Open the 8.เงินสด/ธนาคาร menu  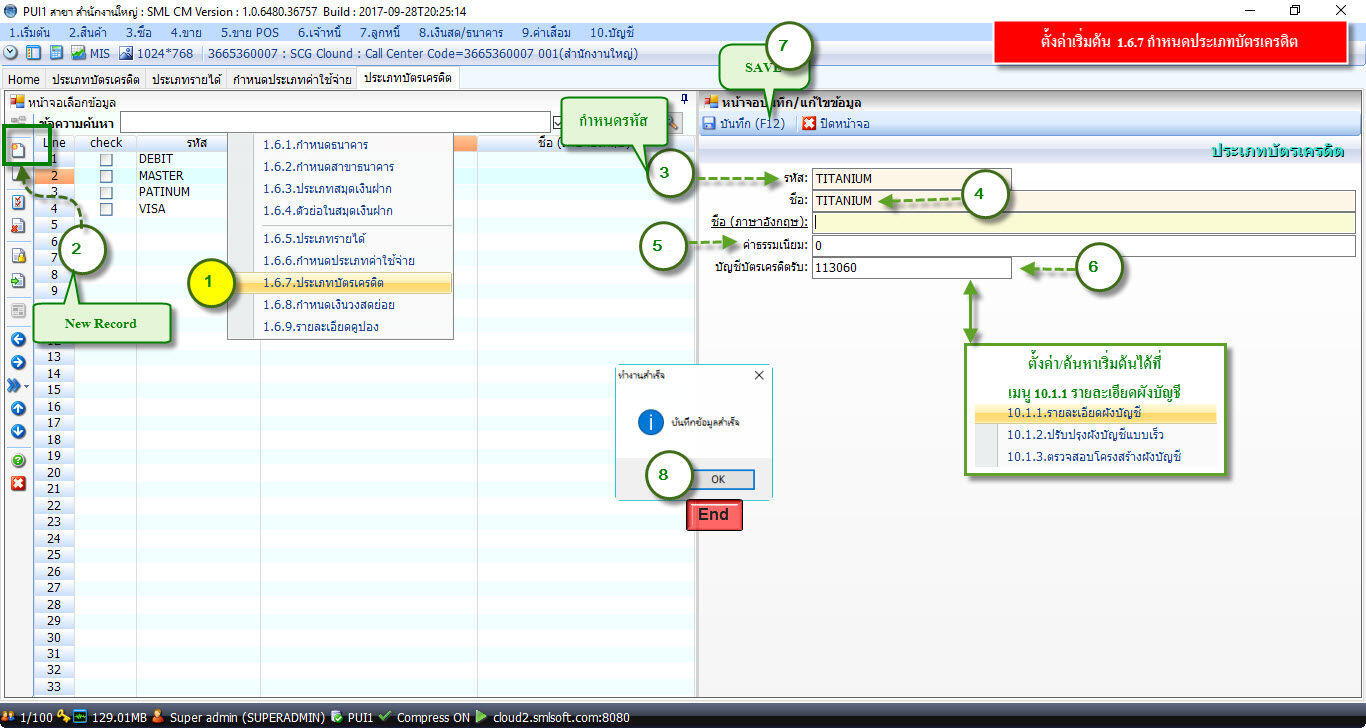(461, 33)
